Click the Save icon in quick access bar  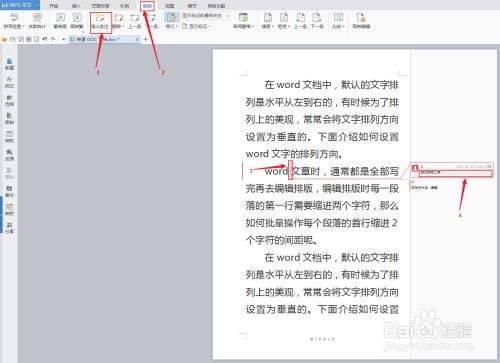13,39
